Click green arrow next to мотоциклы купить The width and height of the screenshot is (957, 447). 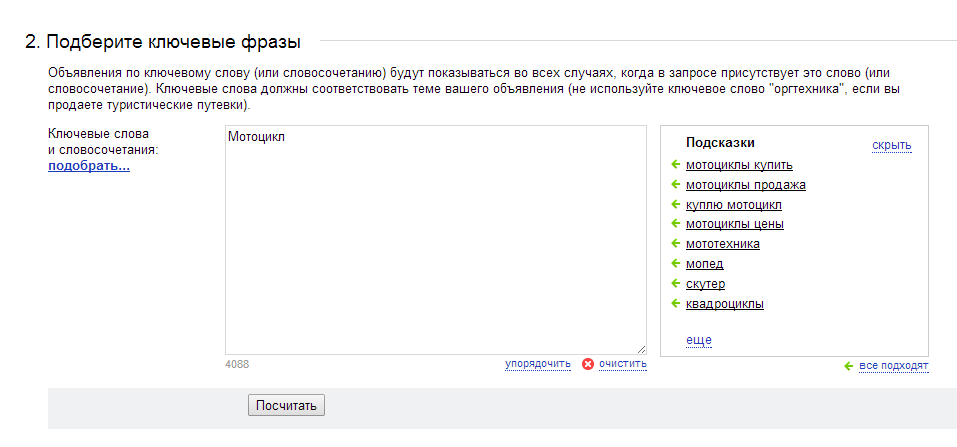675,164
